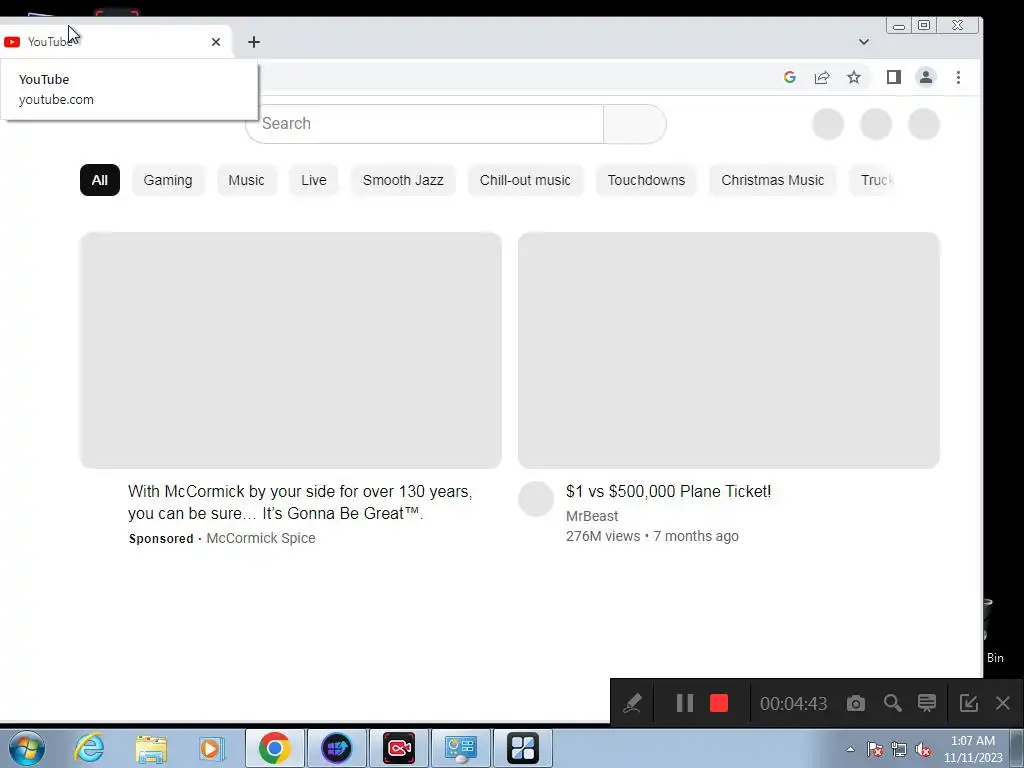This screenshot has height=768, width=1024.
Task: Select the Live filter chip
Action: [x=313, y=180]
